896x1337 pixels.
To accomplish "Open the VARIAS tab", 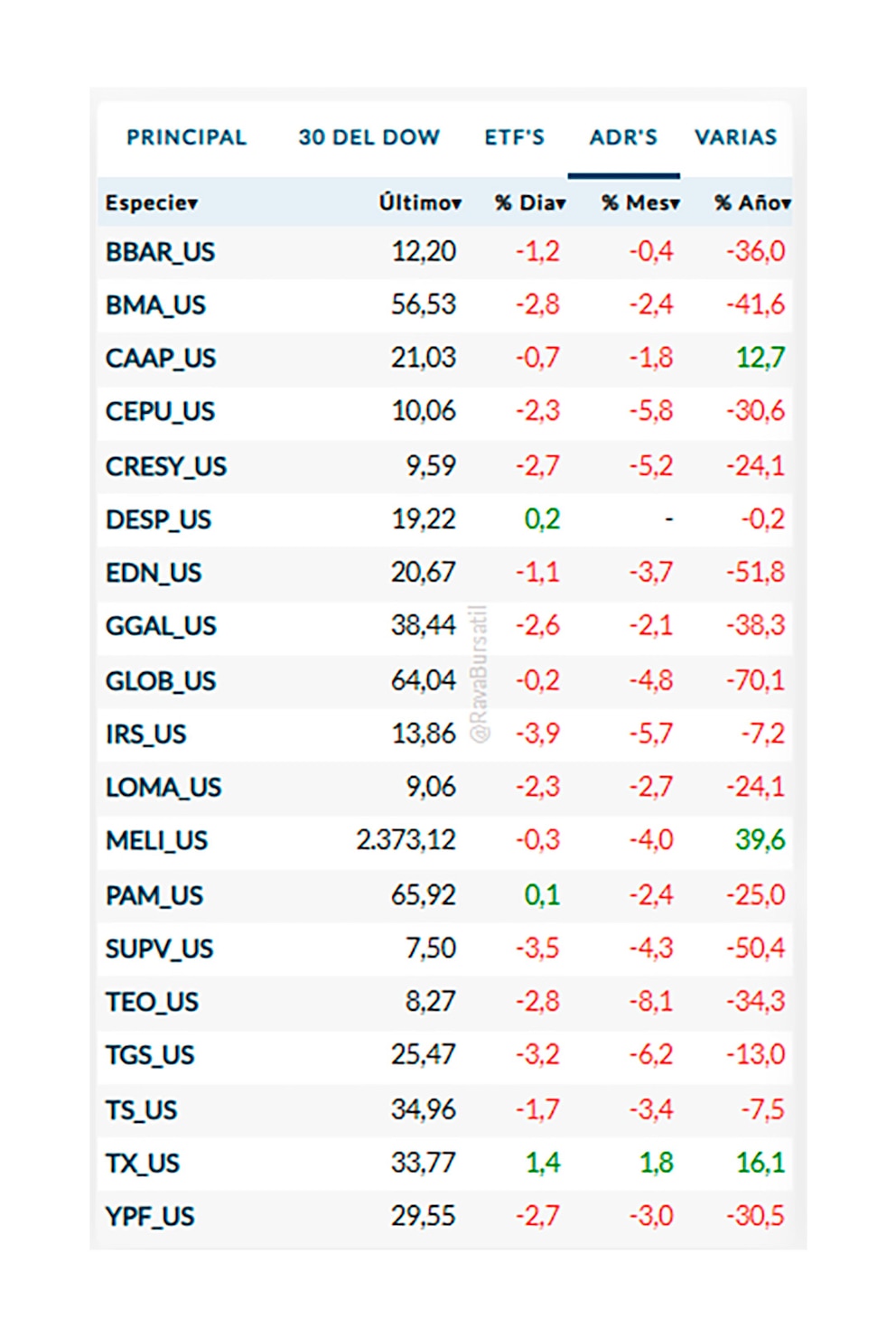I will (x=735, y=137).
